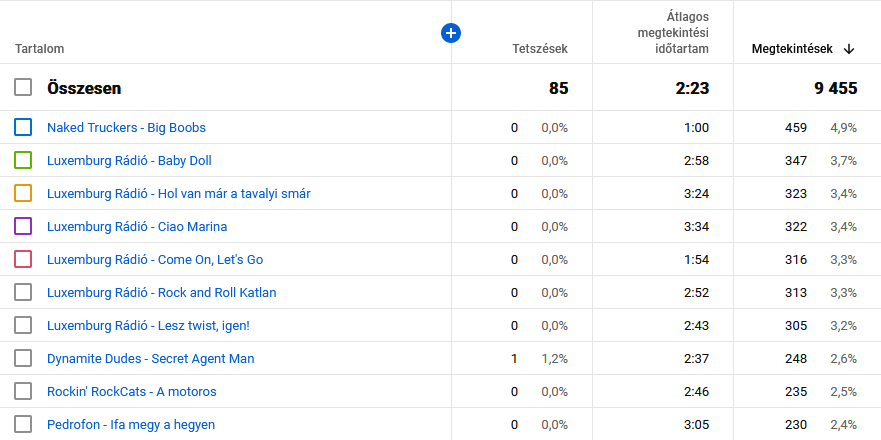Screen dimensions: 881x440
Task: Open Luxemburg Rádió - Lesz twist, igen!
Action: coord(148,325)
